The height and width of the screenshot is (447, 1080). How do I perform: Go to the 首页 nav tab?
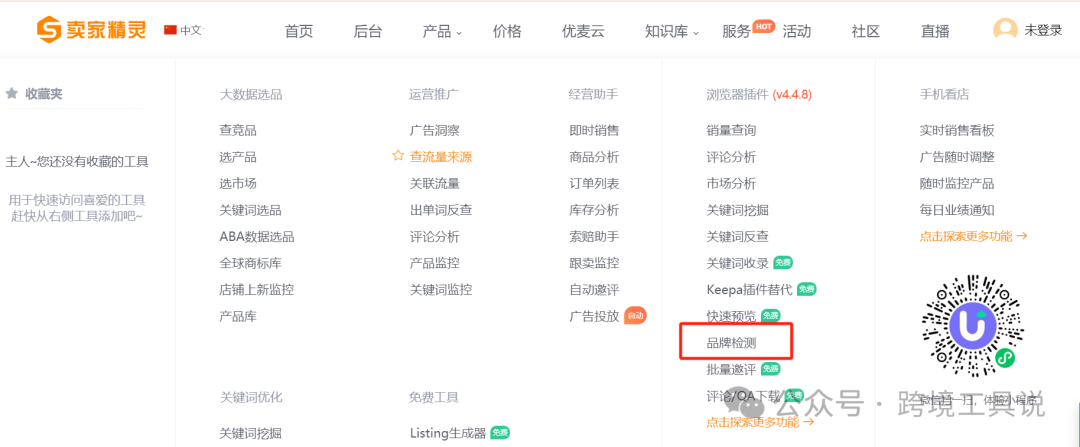[299, 31]
